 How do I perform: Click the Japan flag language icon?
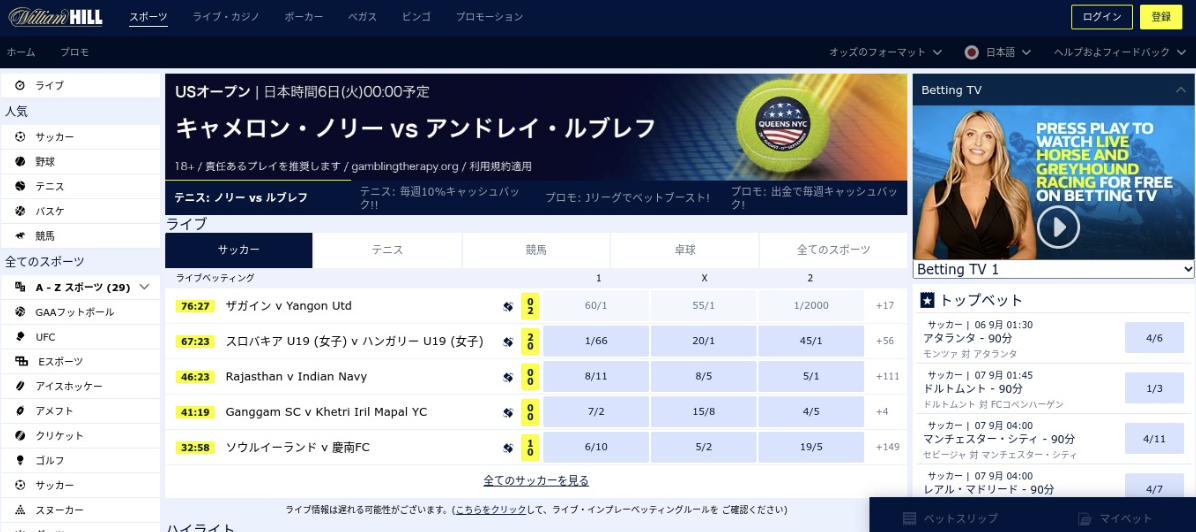point(972,53)
